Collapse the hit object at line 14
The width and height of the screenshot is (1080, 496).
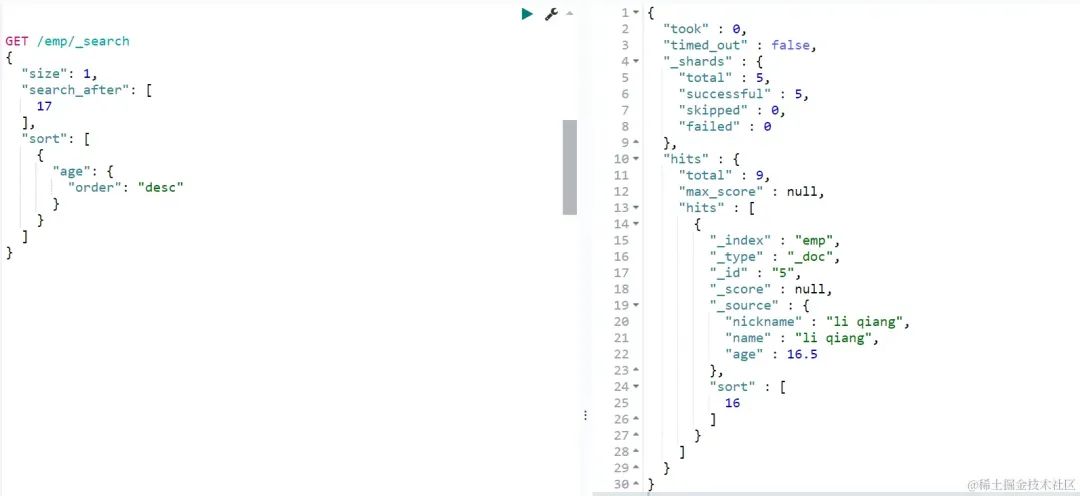coord(636,225)
